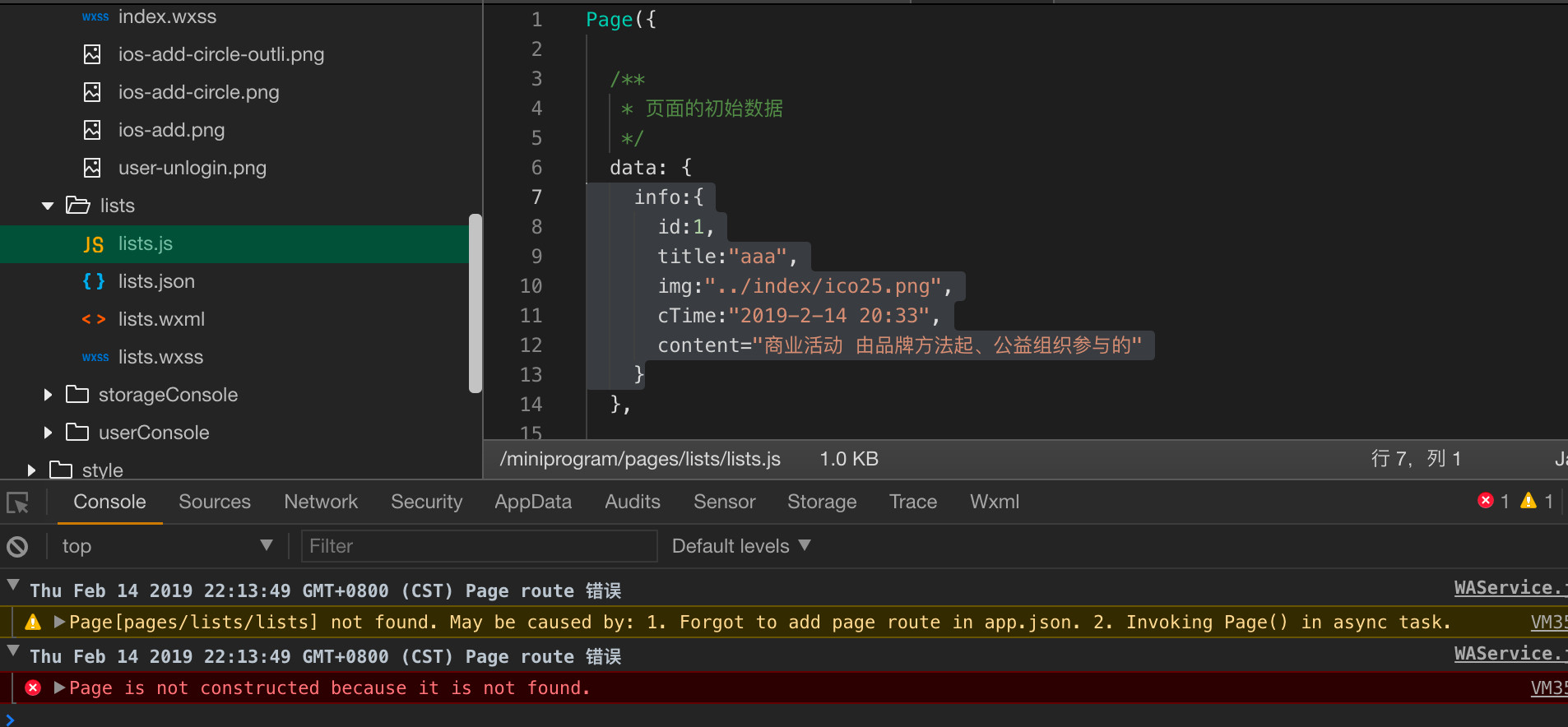Image resolution: width=1568 pixels, height=727 pixels.
Task: Switch to the AppData tab
Action: (532, 502)
